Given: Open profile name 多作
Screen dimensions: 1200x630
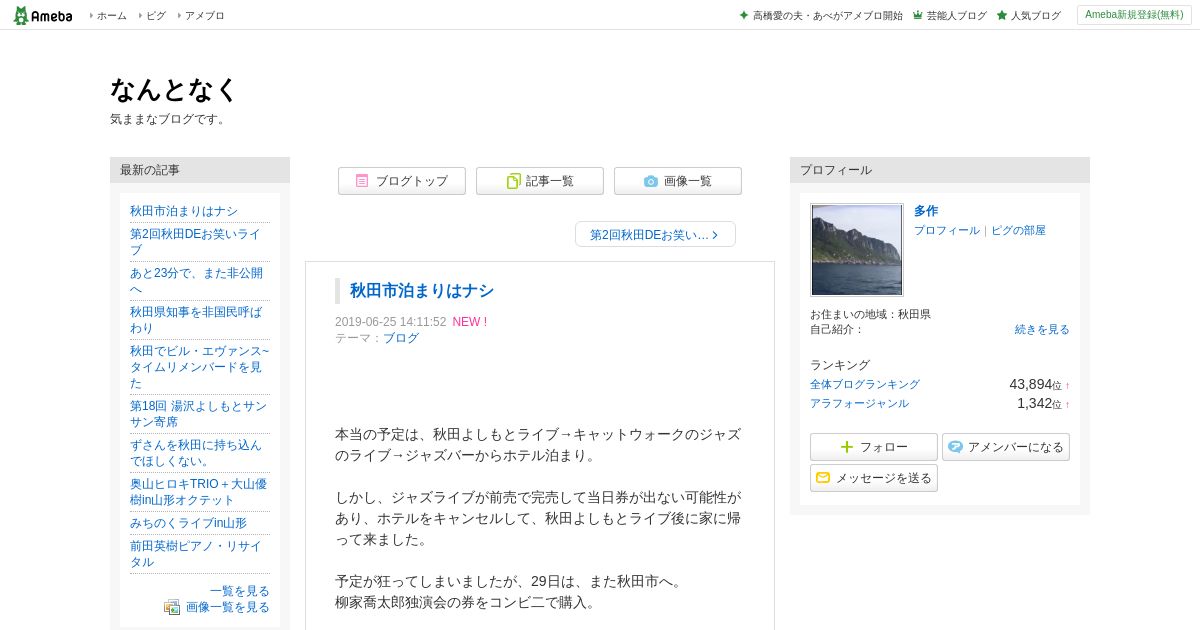Looking at the screenshot, I should (926, 211).
